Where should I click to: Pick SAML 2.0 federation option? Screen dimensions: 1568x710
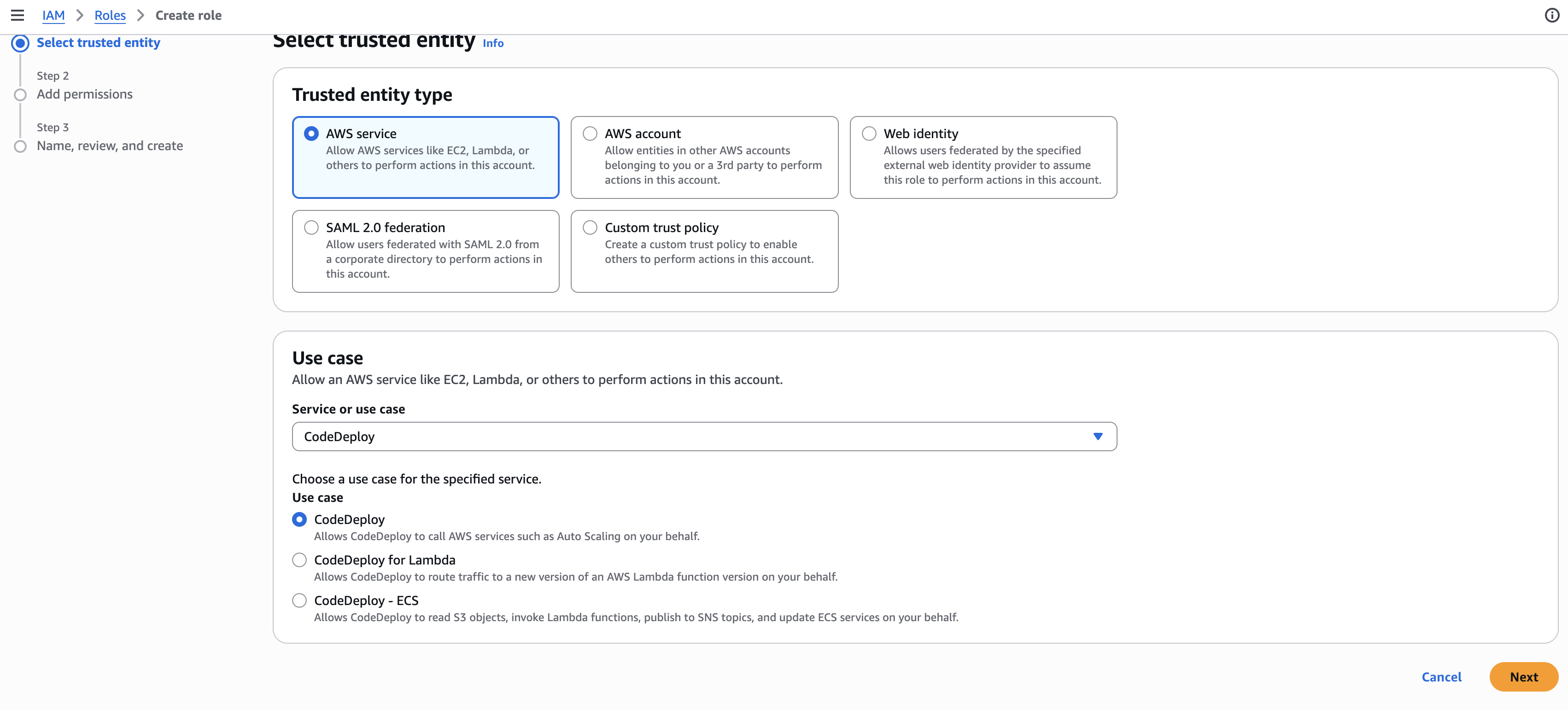pos(311,227)
